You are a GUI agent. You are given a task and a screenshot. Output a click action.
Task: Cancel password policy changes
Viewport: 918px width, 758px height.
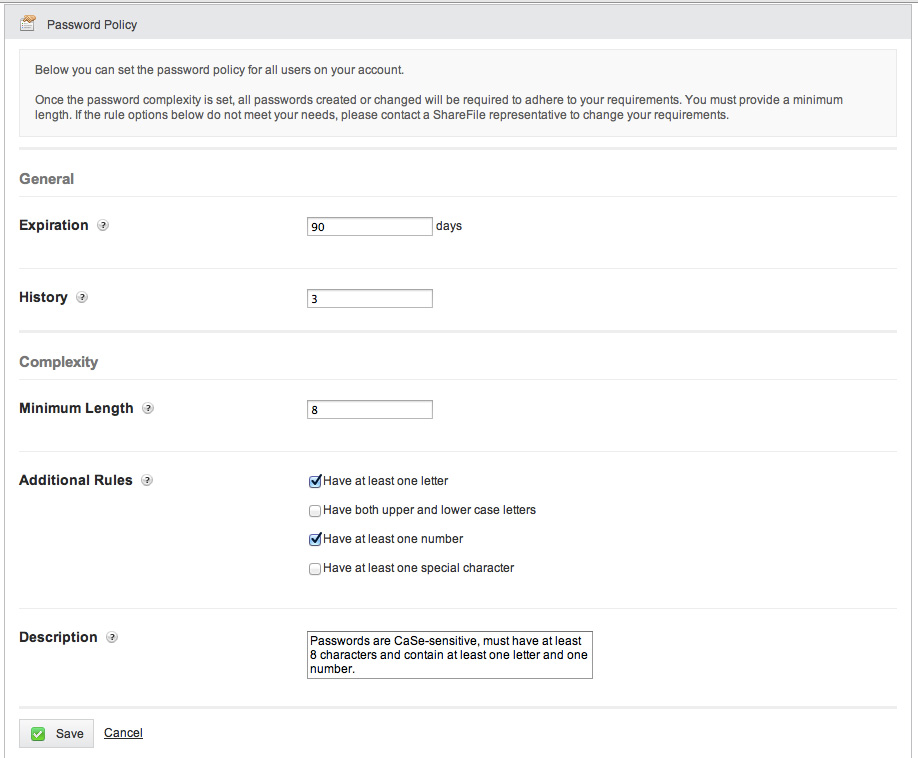[x=124, y=733]
